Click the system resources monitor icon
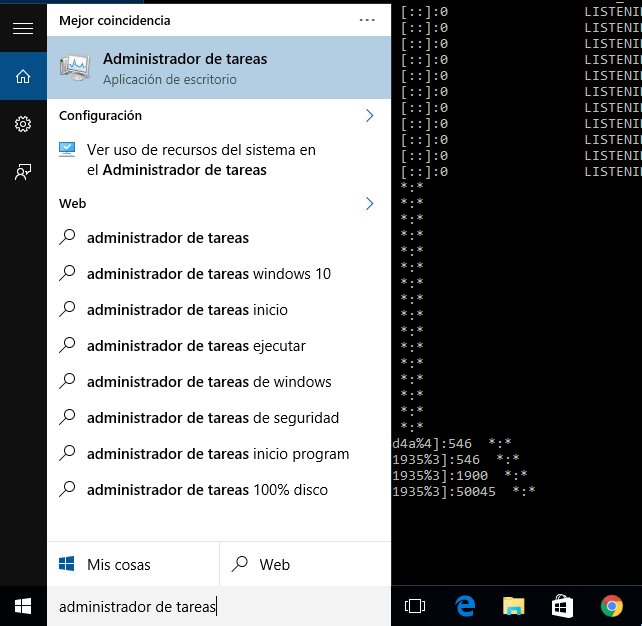This screenshot has width=642, height=626. (67, 149)
